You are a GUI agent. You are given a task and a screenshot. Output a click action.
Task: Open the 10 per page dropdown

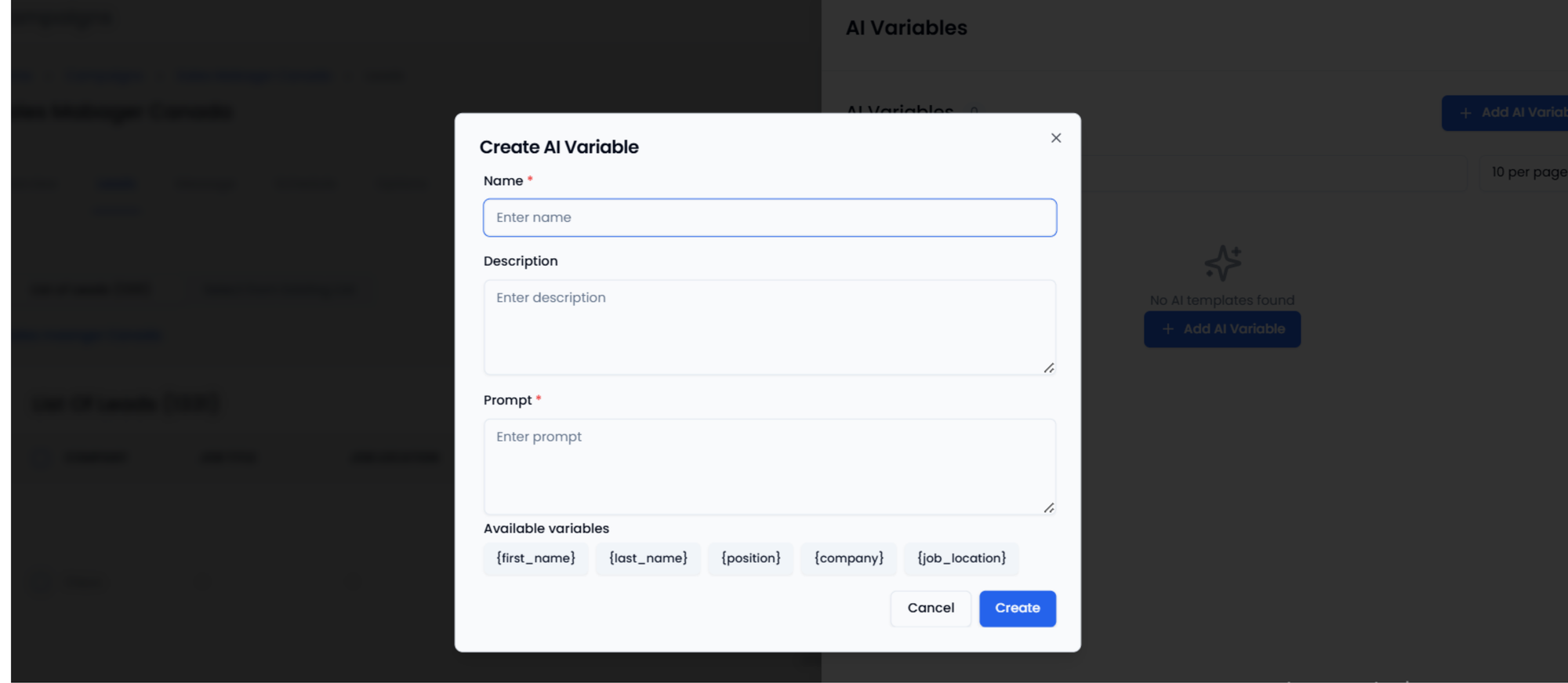tap(1525, 173)
